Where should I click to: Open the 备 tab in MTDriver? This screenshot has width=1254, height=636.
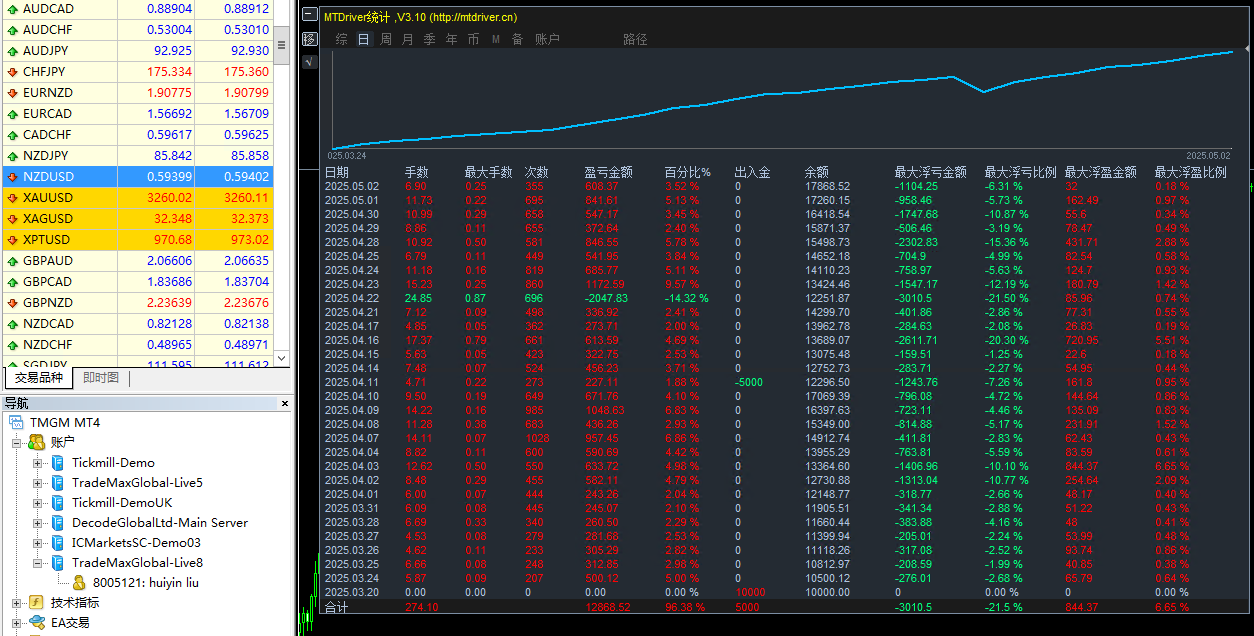point(518,39)
